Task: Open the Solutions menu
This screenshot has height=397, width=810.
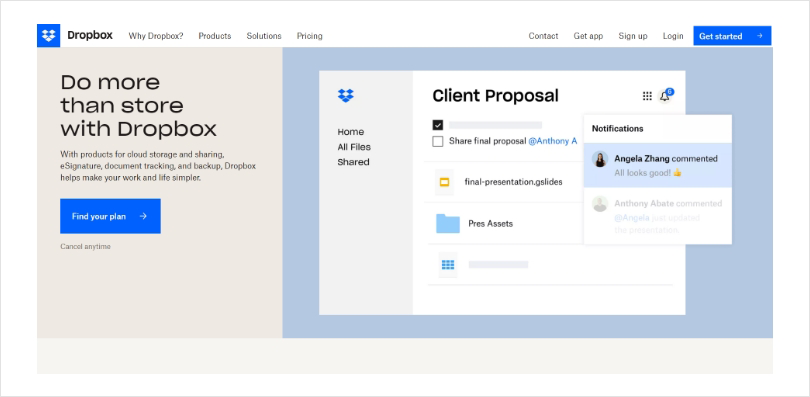Action: tap(264, 36)
